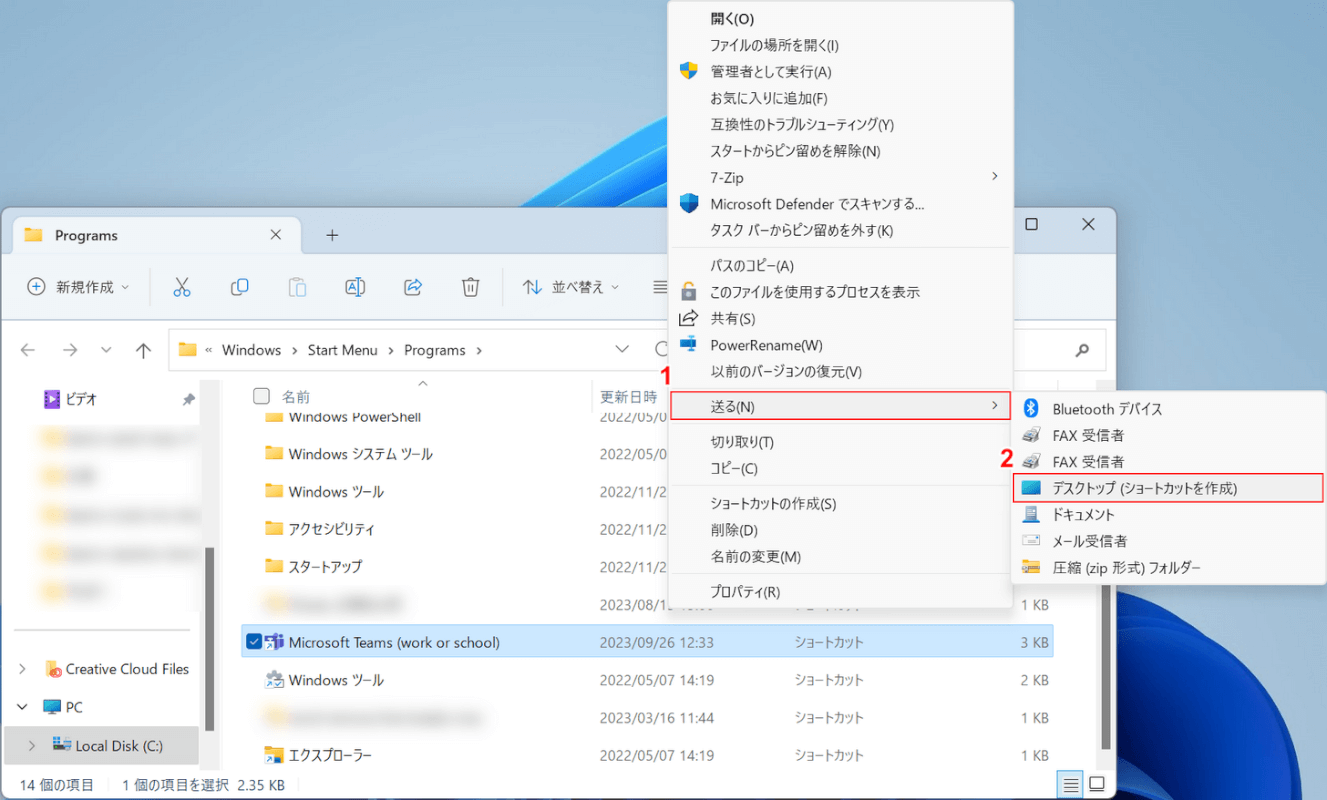Select the Windows ツール shortcut row
The height and width of the screenshot is (800, 1327).
(x=647, y=680)
